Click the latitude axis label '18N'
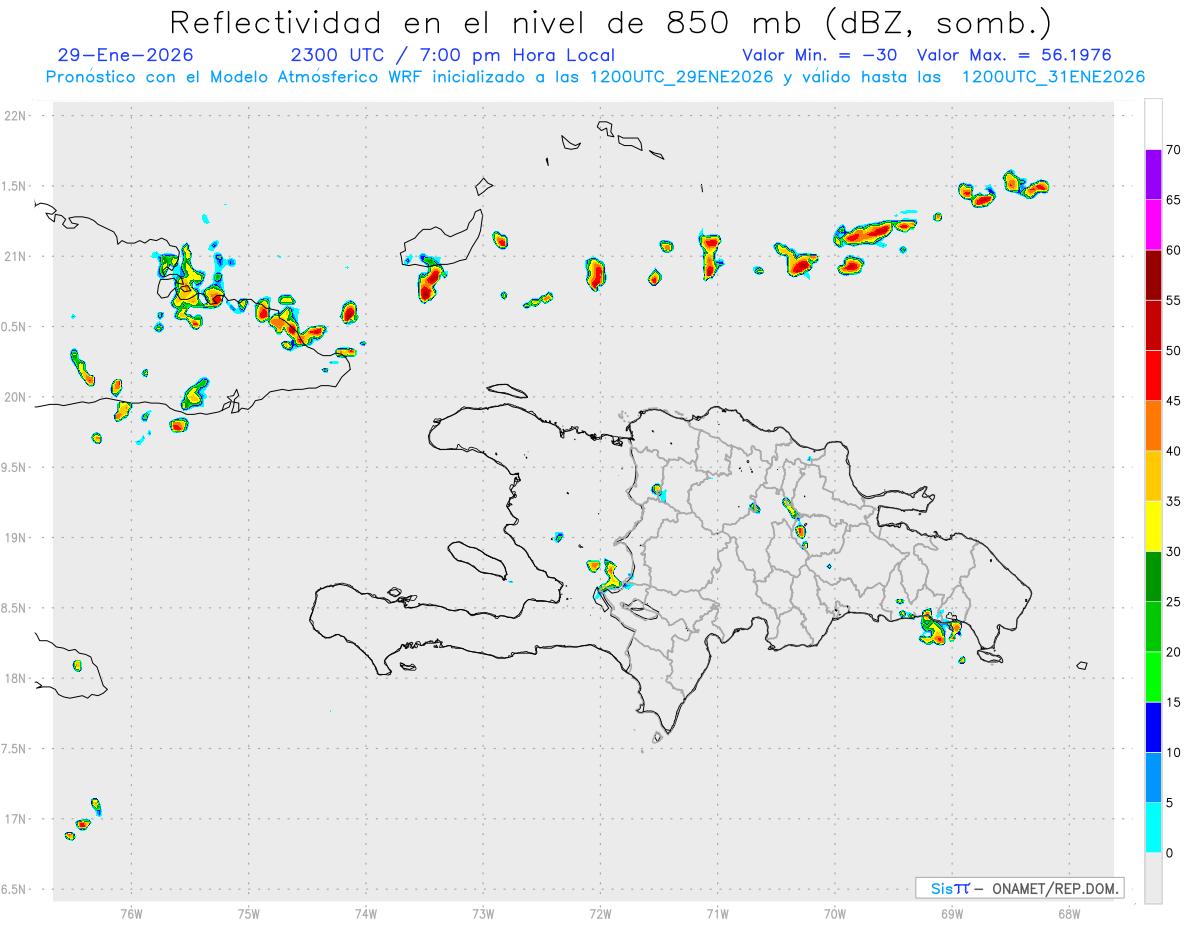Image resolution: width=1200 pixels, height=927 pixels. [x=16, y=679]
